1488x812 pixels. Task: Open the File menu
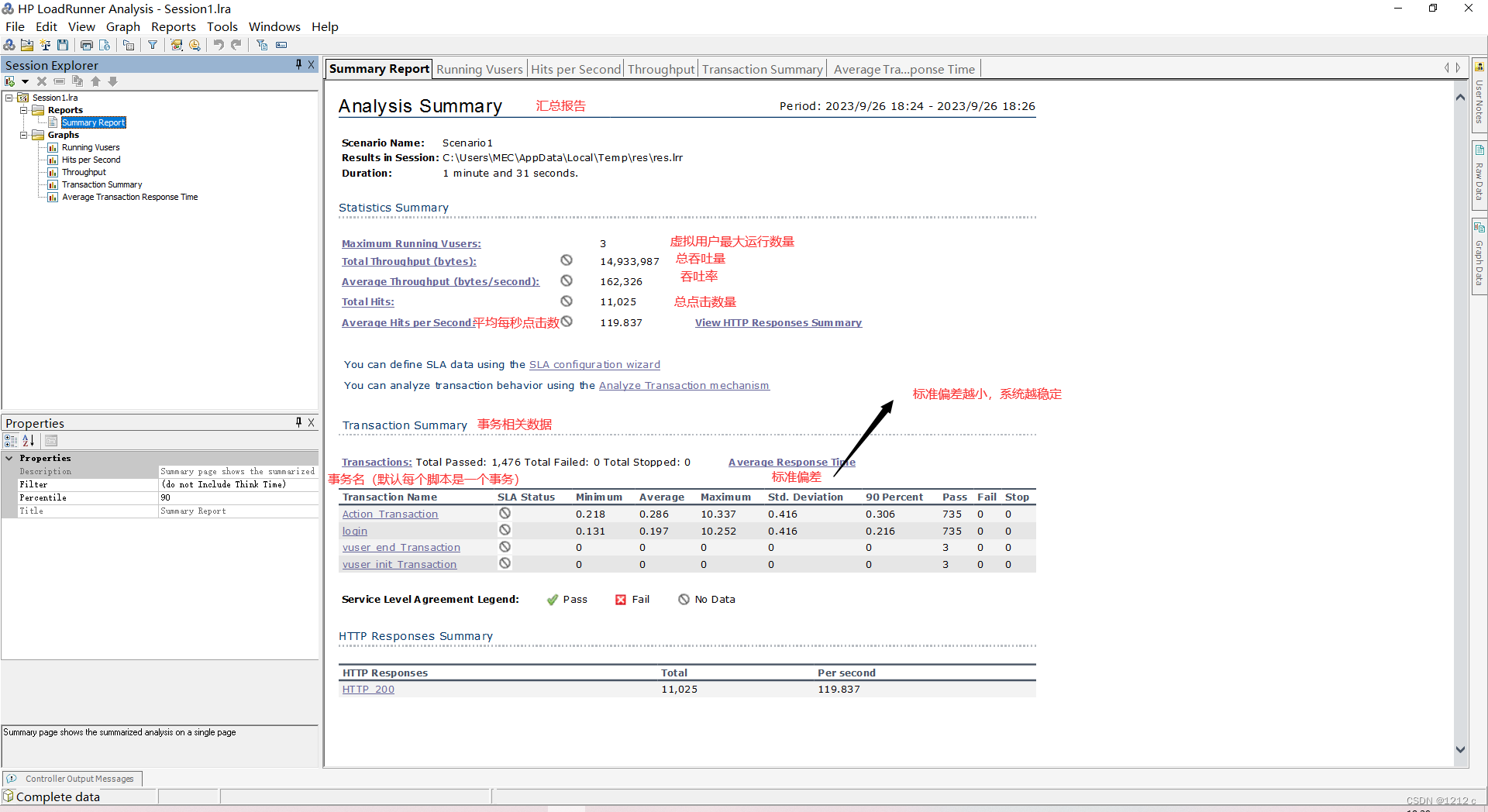pyautogui.click(x=15, y=26)
